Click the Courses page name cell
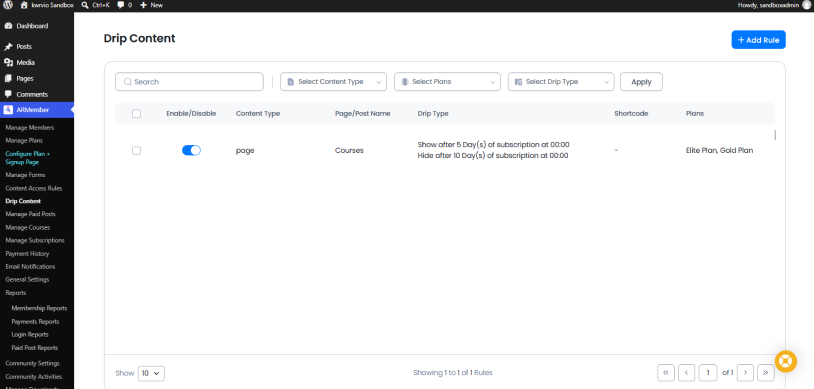This screenshot has height=389, width=814. pyautogui.click(x=349, y=151)
